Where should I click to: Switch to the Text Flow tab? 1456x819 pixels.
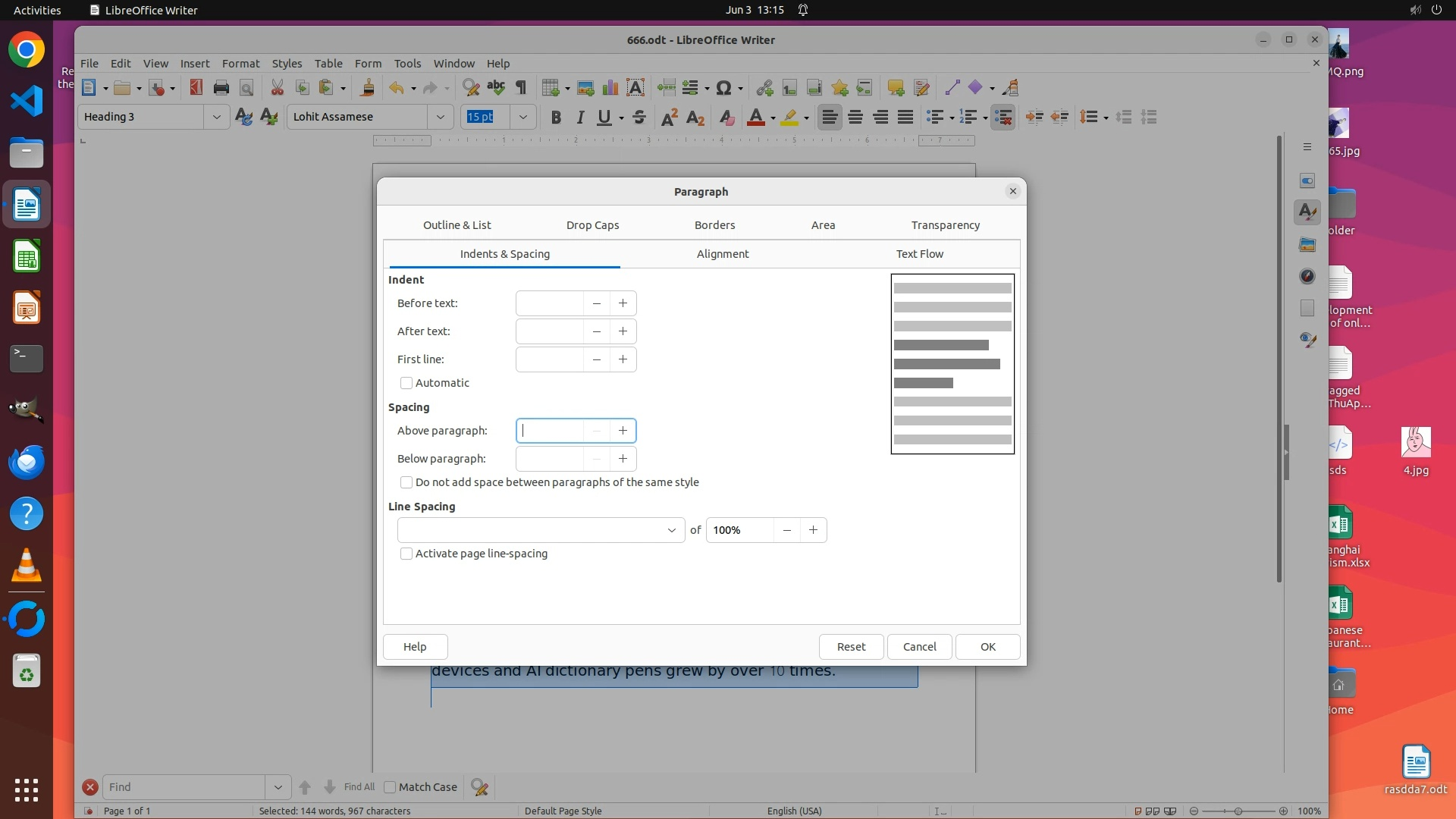tap(919, 254)
